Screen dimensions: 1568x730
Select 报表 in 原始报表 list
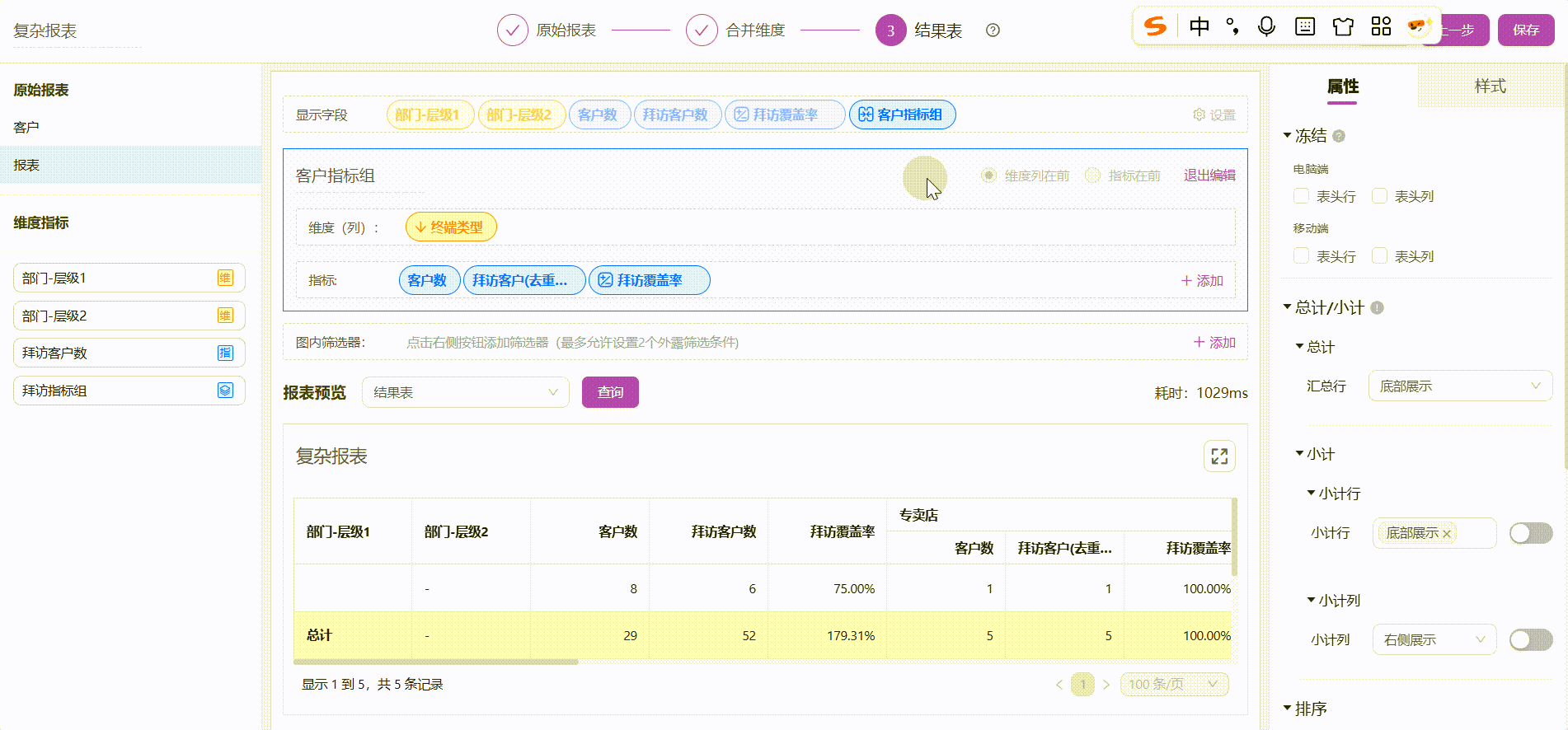point(131,165)
